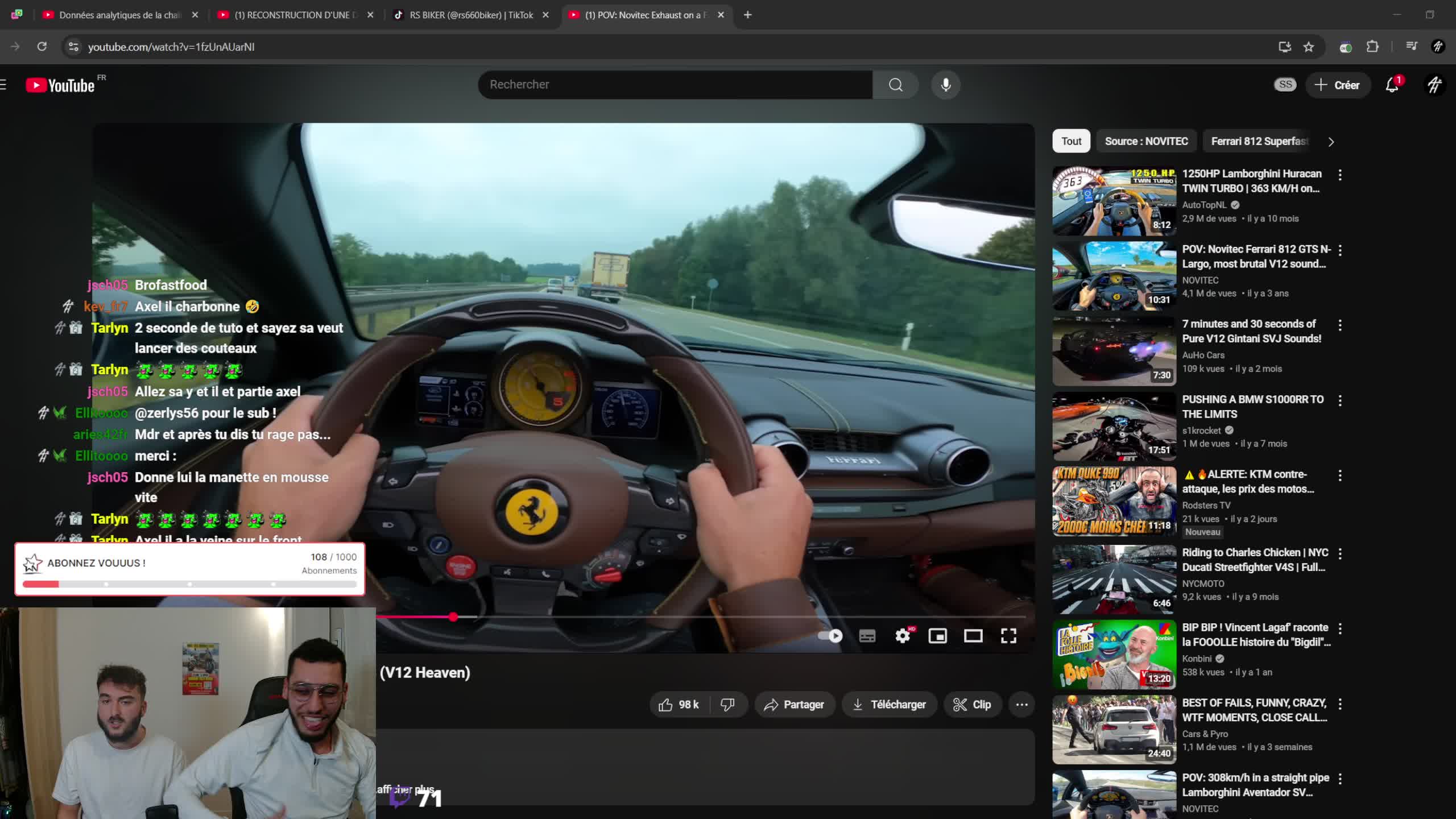1456x819 pixels.
Task: Select the Tout filter chip
Action: click(1071, 141)
